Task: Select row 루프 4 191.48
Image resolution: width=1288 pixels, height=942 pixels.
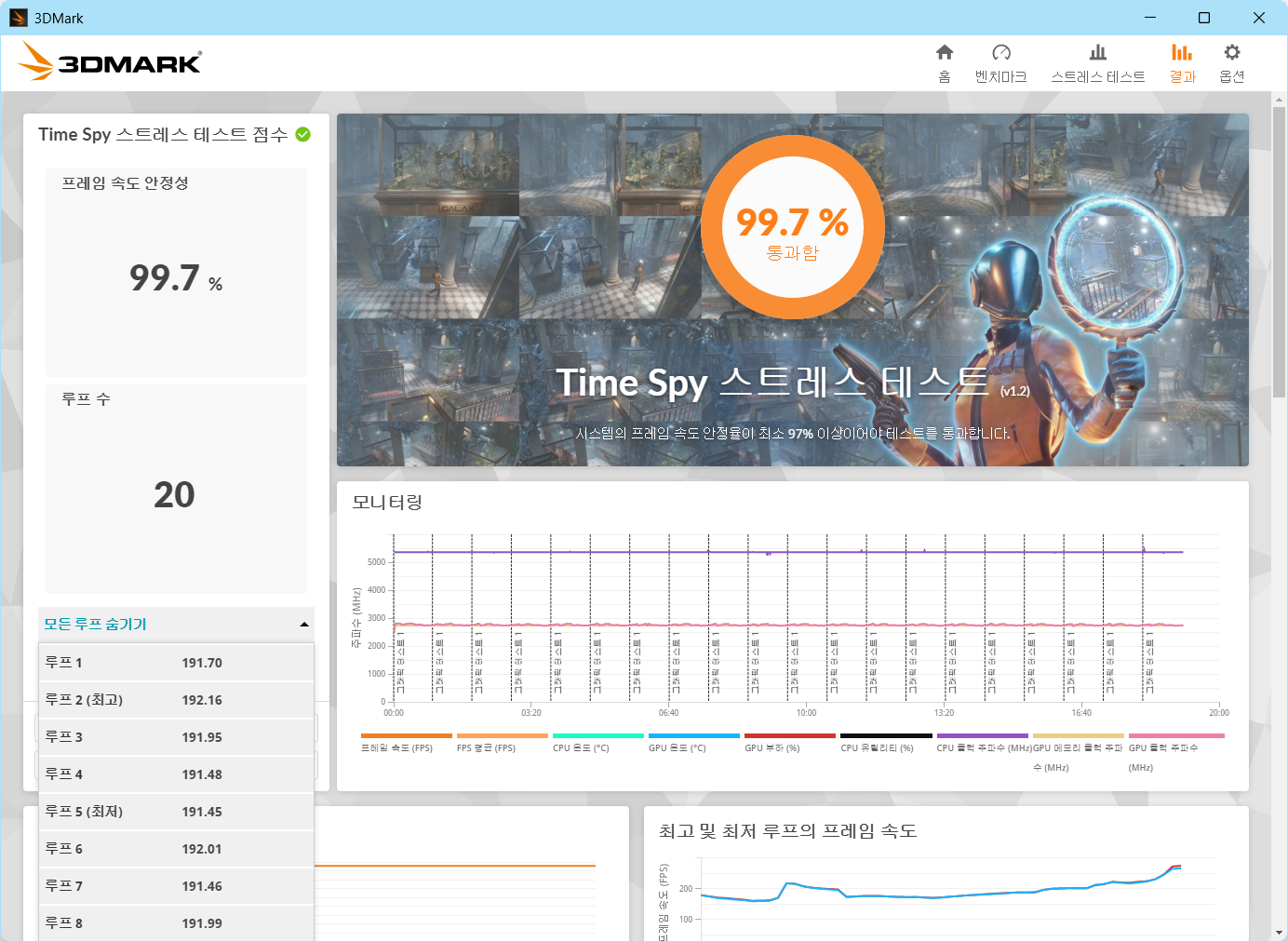Action: tap(176, 774)
